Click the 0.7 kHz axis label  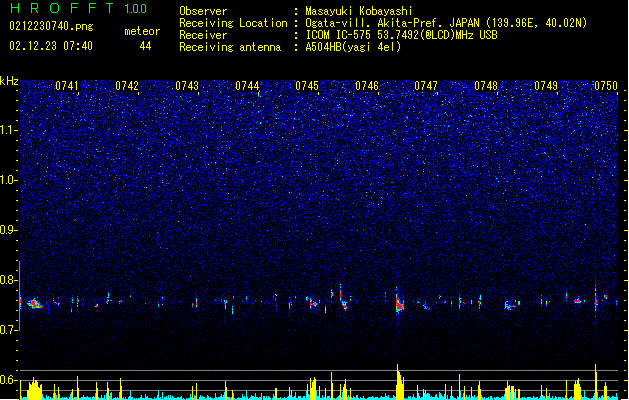pos(8,329)
